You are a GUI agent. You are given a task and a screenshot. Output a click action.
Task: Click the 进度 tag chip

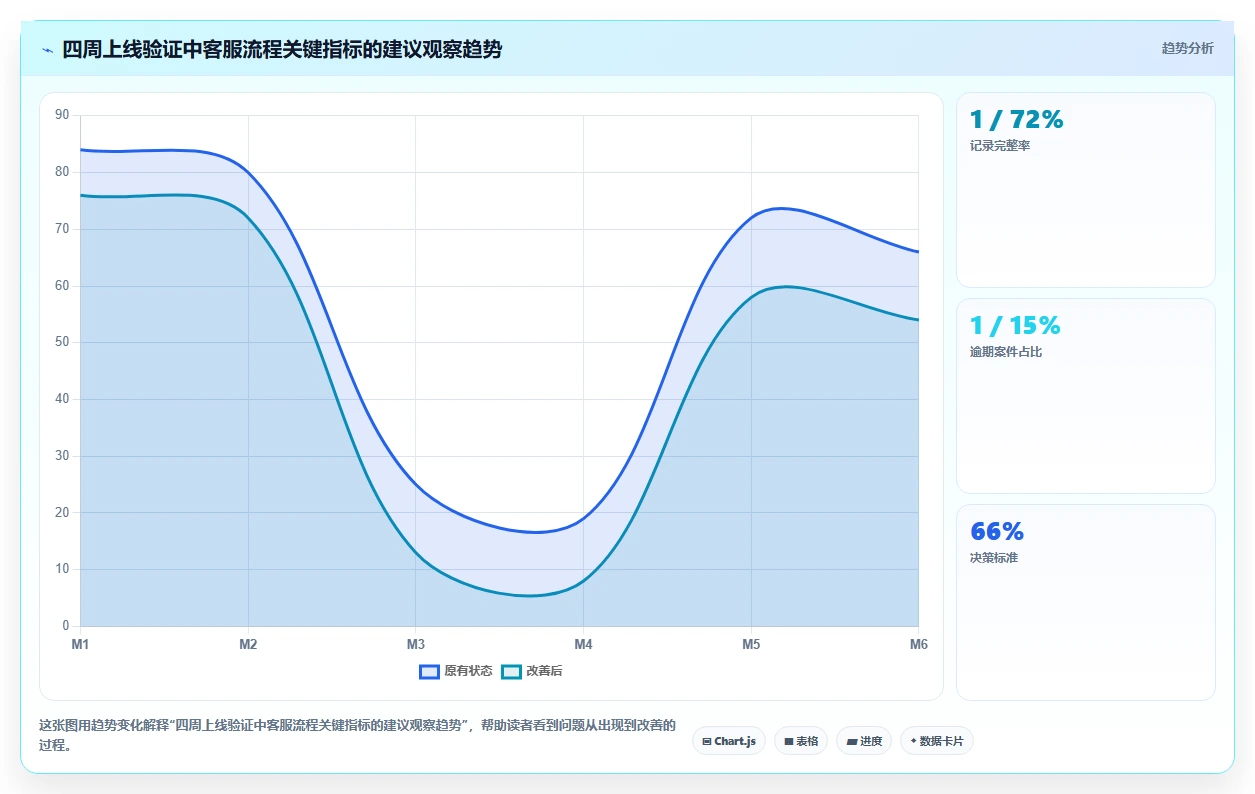[864, 741]
